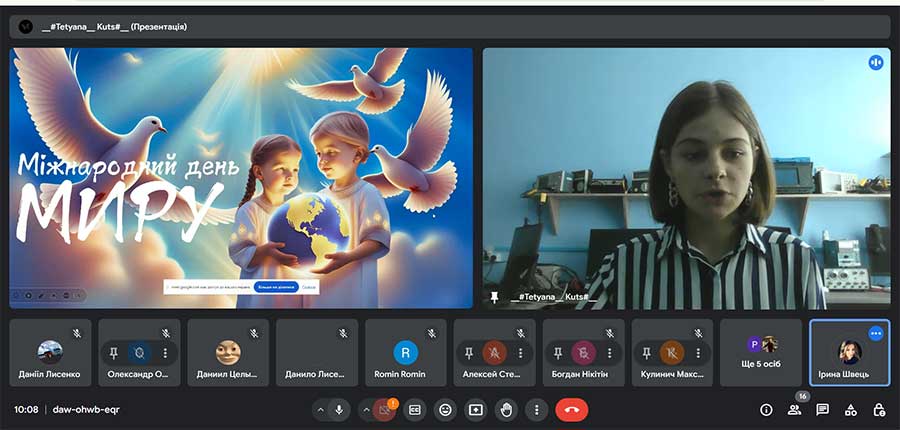
Task: Open more options three-dot menu in call bar
Action: [x=537, y=410]
